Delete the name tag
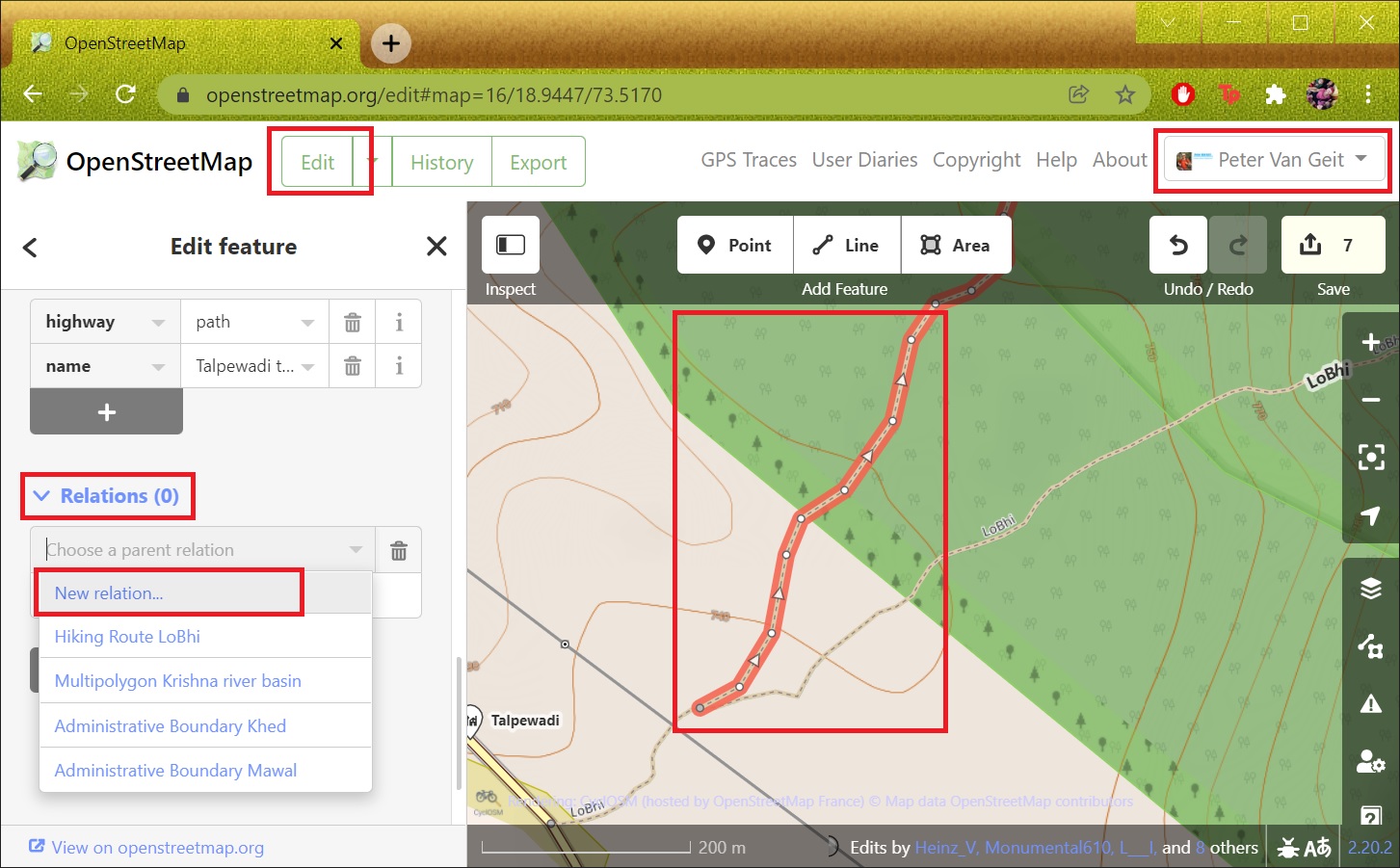The height and width of the screenshot is (868, 1400). pos(353,366)
